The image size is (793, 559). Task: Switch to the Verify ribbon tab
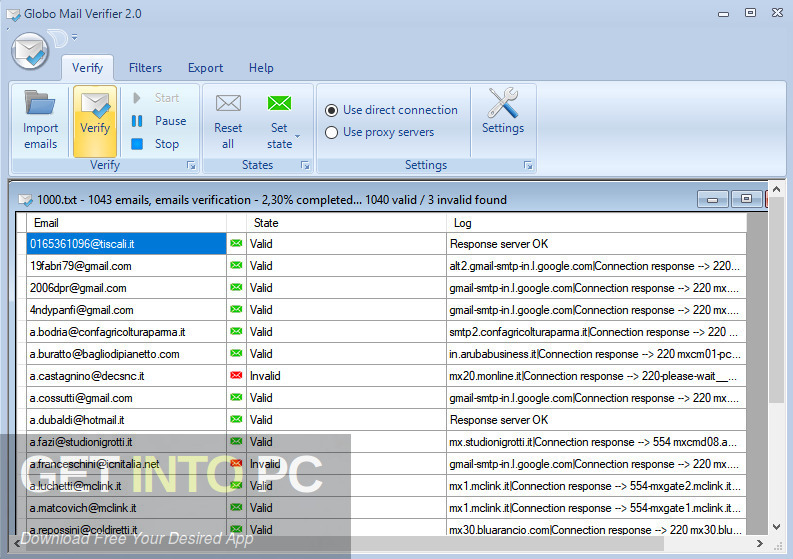pyautogui.click(x=87, y=68)
